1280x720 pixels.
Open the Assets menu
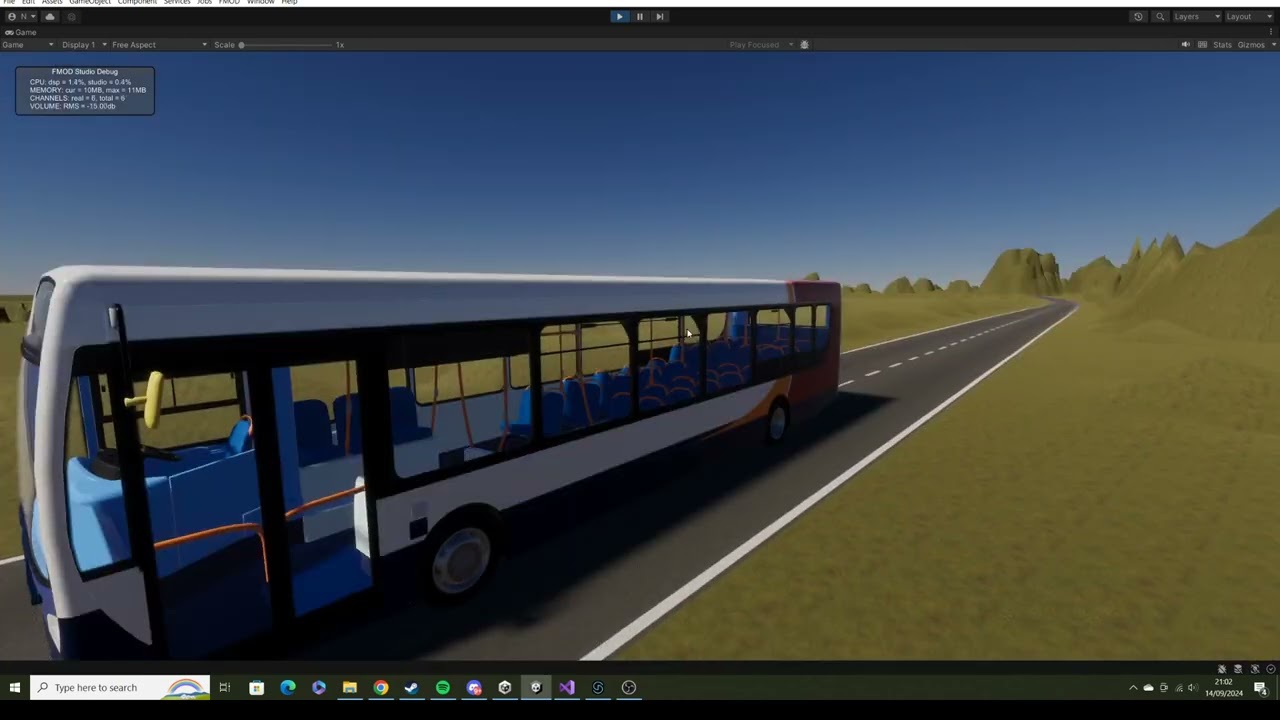[52, 2]
